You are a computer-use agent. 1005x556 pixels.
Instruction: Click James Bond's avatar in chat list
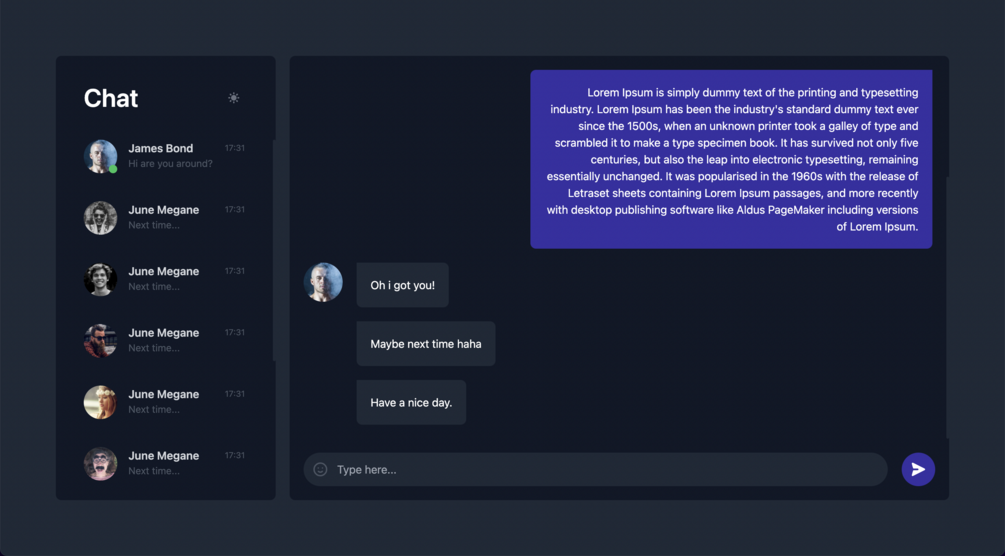[101, 156]
